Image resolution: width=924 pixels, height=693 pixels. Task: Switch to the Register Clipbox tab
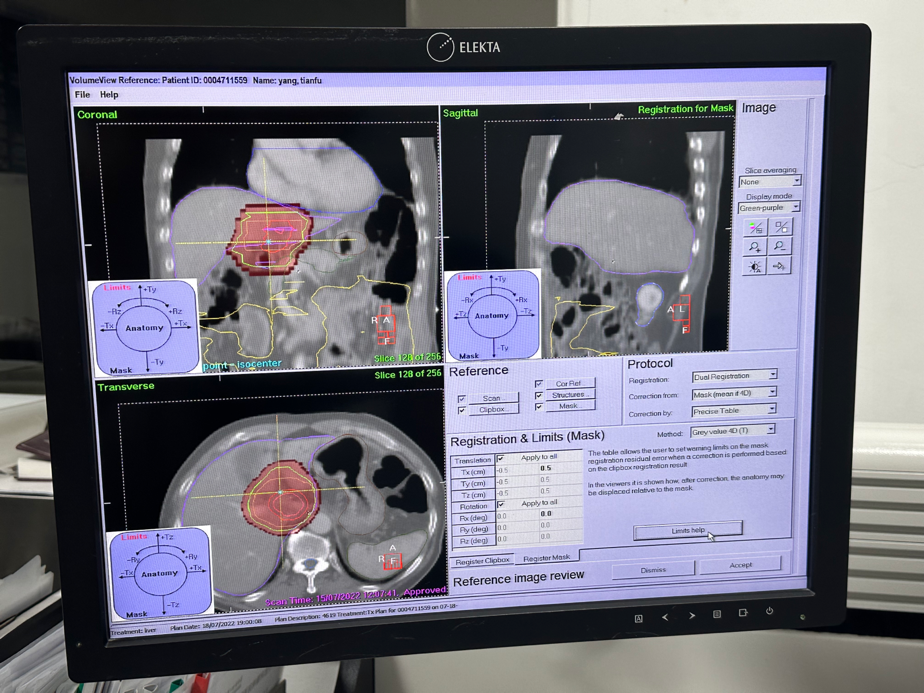point(483,561)
